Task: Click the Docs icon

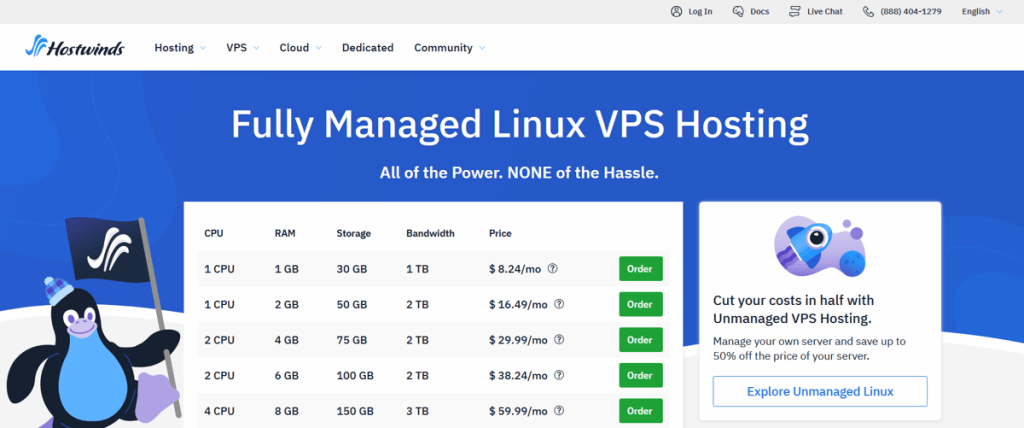Action: click(x=738, y=12)
